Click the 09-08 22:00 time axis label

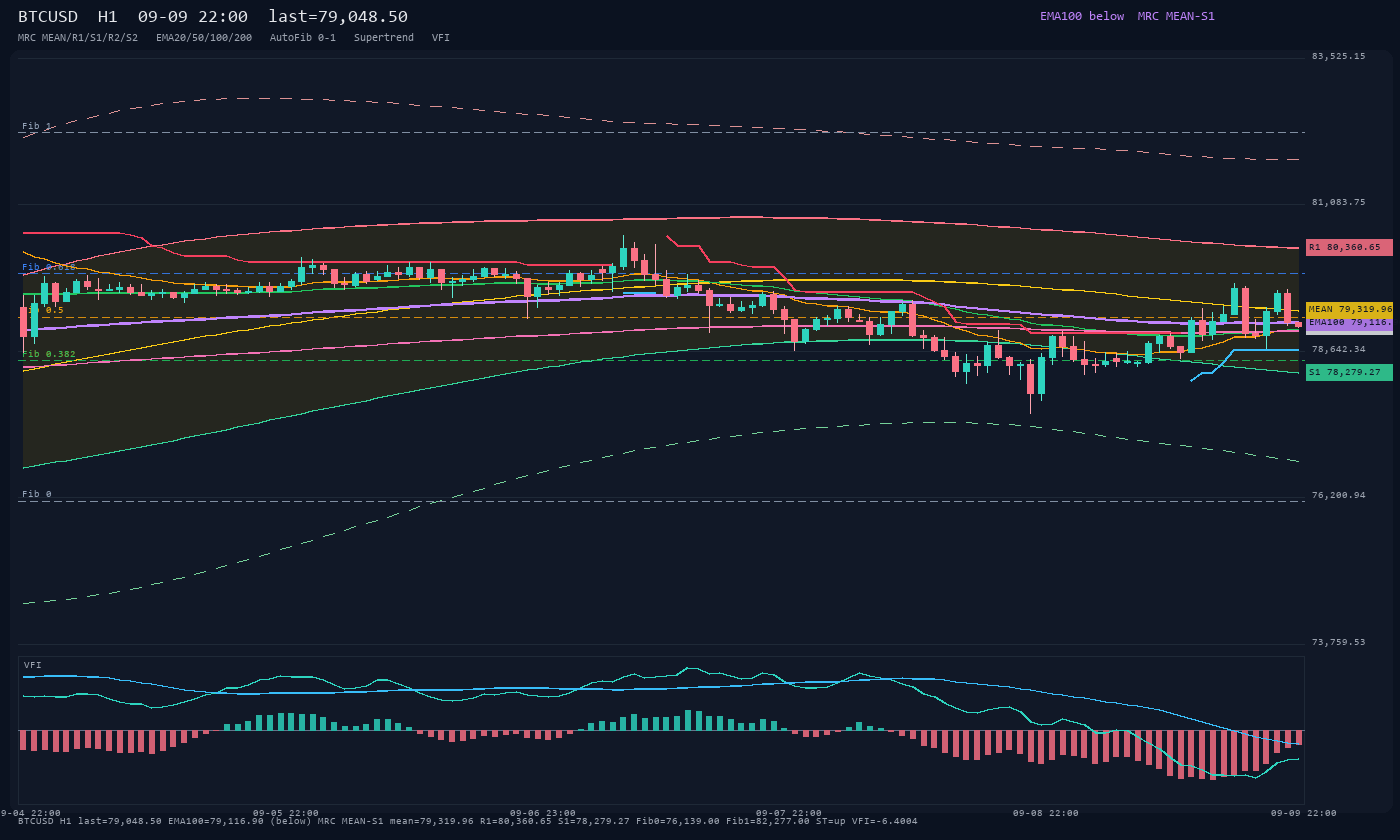1046,813
